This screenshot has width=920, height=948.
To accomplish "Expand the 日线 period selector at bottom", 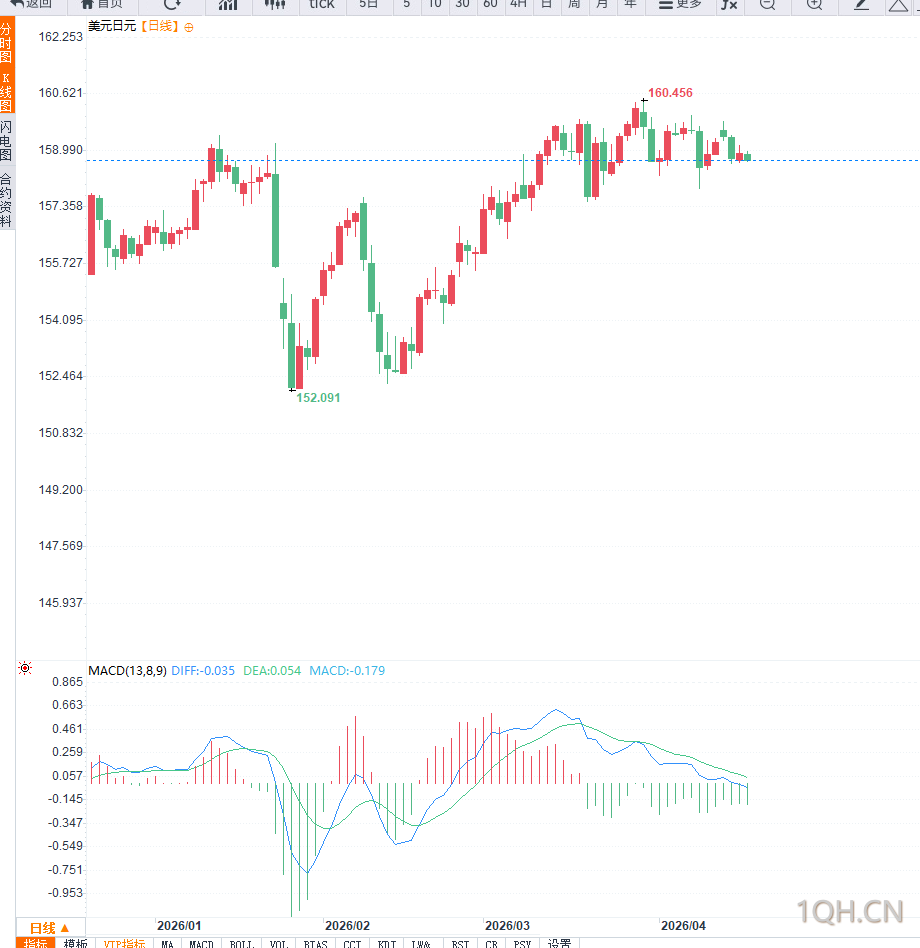I will [x=50, y=928].
